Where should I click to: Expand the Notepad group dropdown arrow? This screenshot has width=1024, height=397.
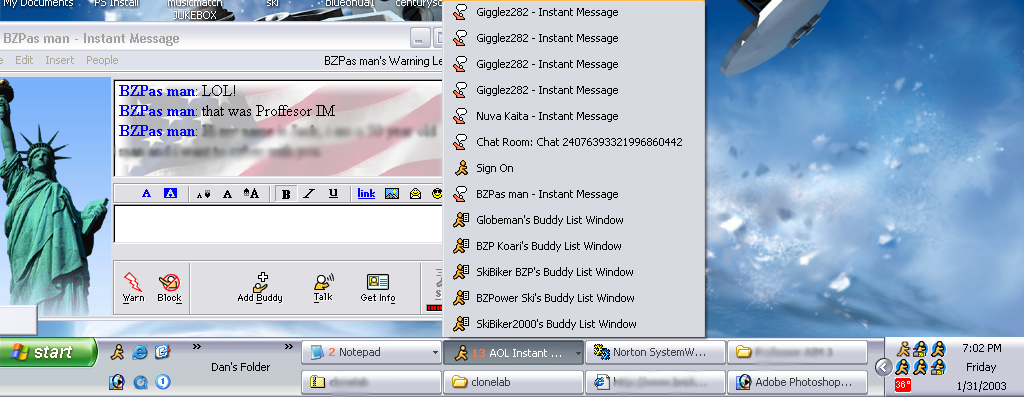[436, 353]
